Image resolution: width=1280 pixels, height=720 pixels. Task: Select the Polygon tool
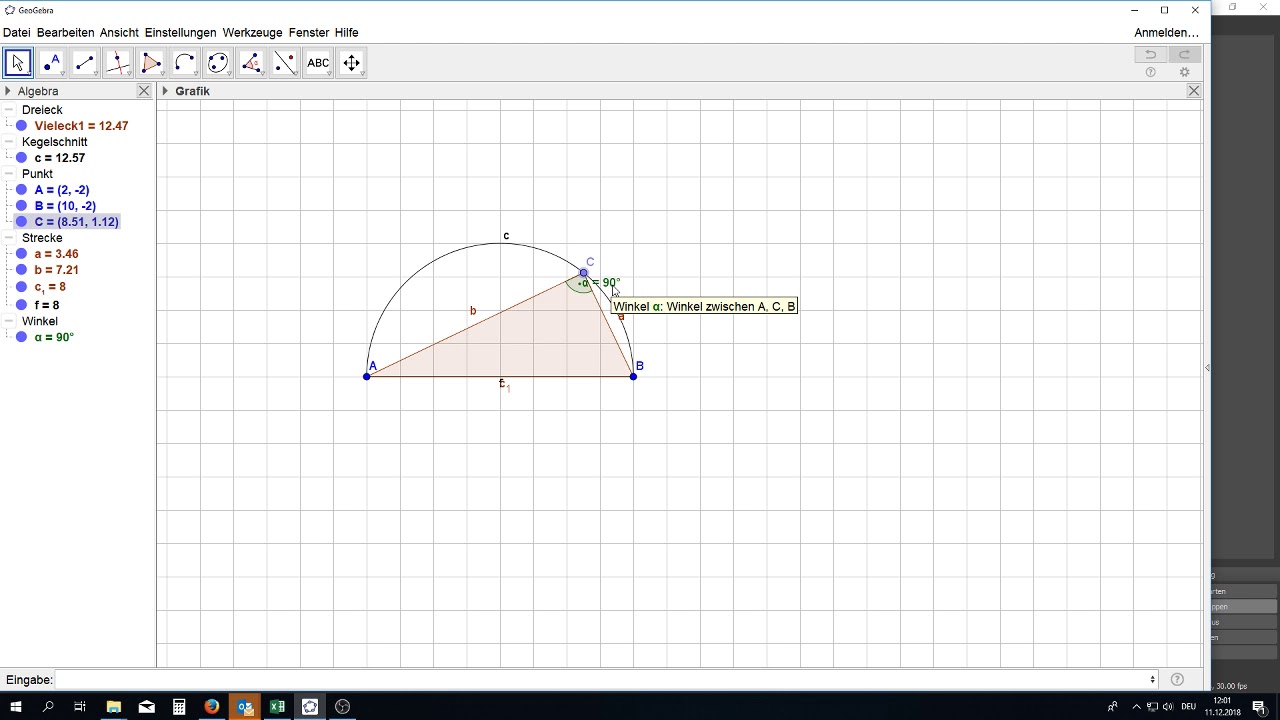tap(151, 63)
